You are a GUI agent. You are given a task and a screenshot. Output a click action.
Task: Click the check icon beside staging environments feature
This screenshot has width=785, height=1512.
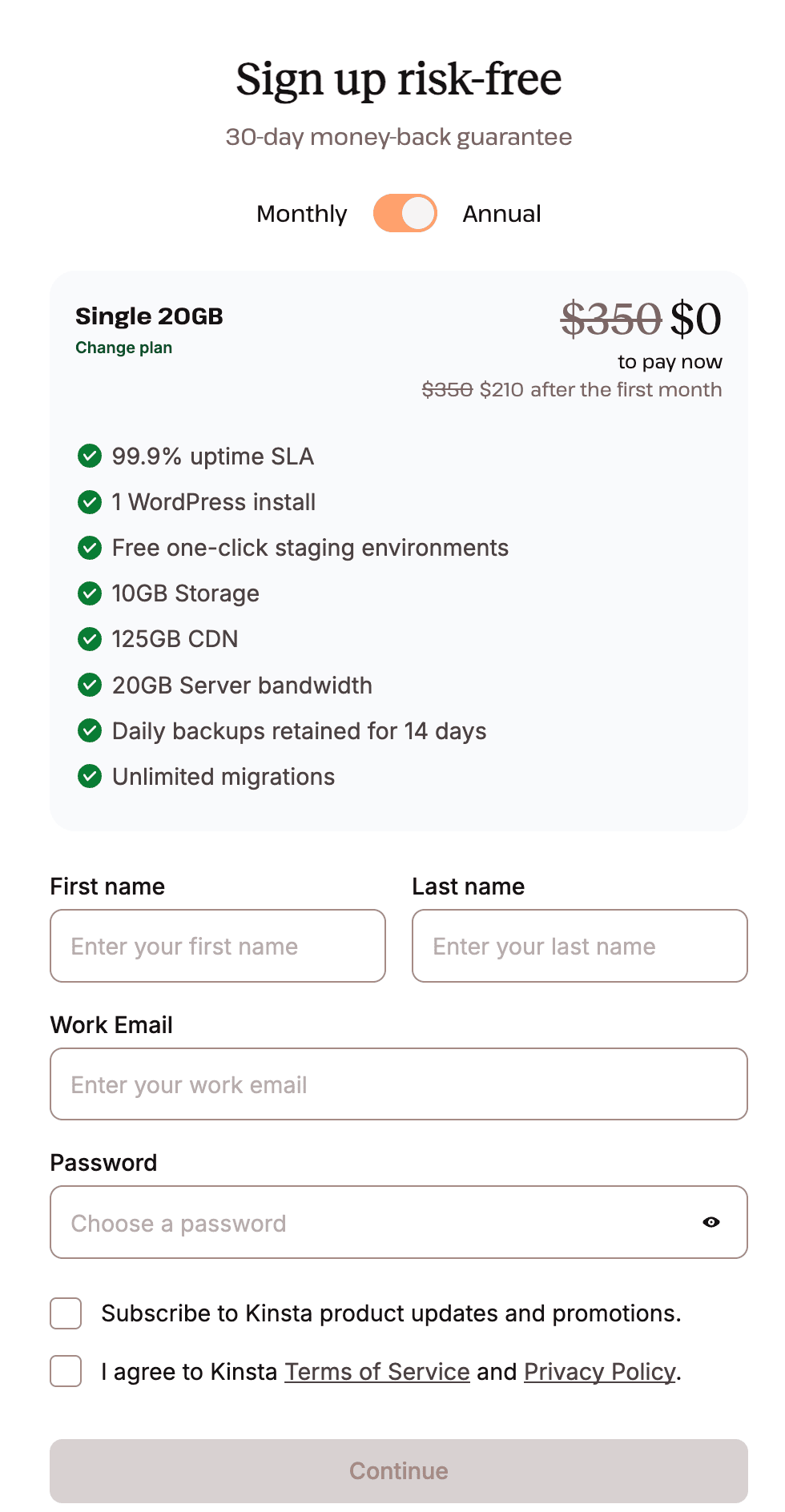click(x=90, y=548)
